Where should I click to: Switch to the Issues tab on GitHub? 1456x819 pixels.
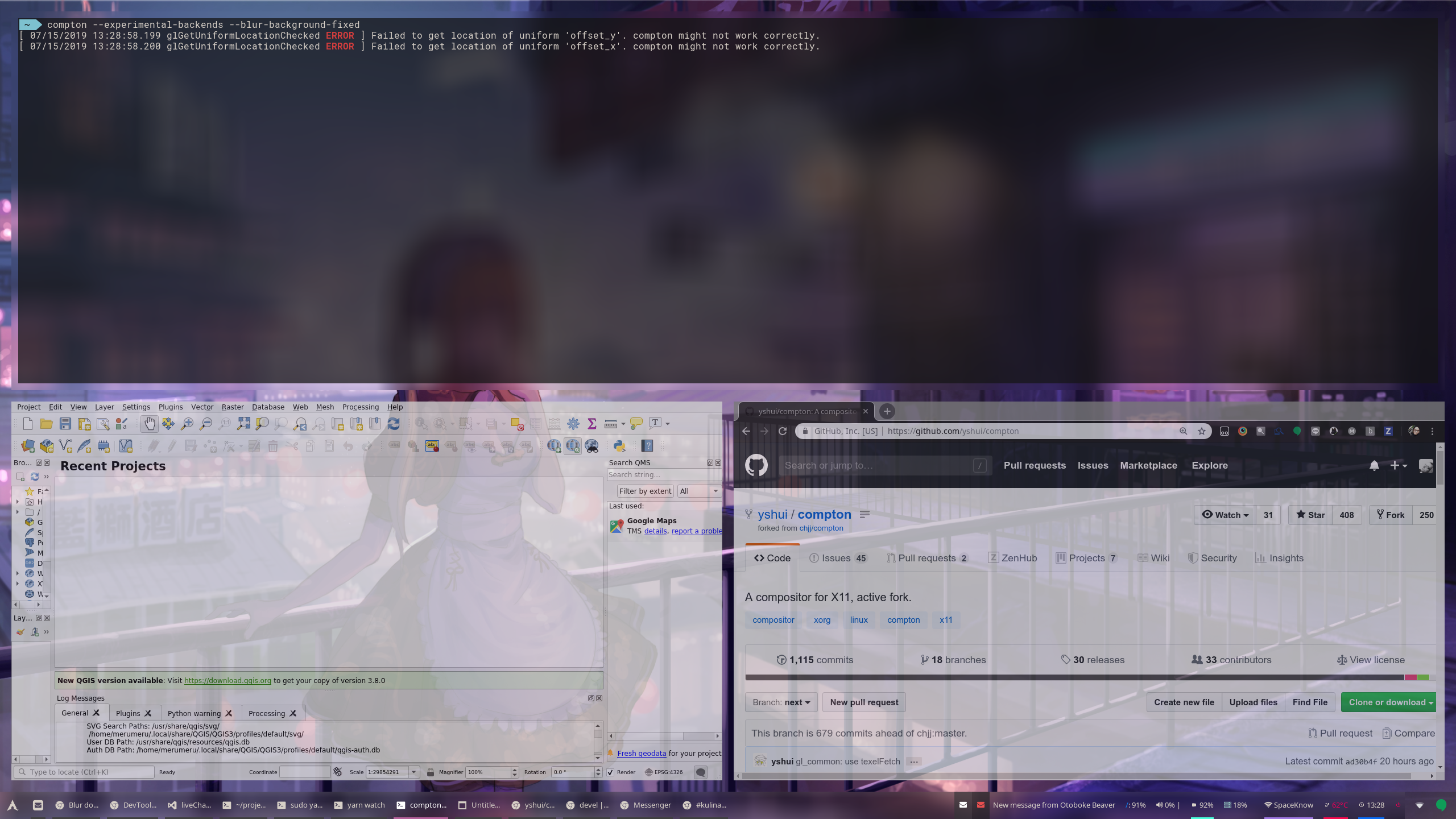[x=837, y=558]
